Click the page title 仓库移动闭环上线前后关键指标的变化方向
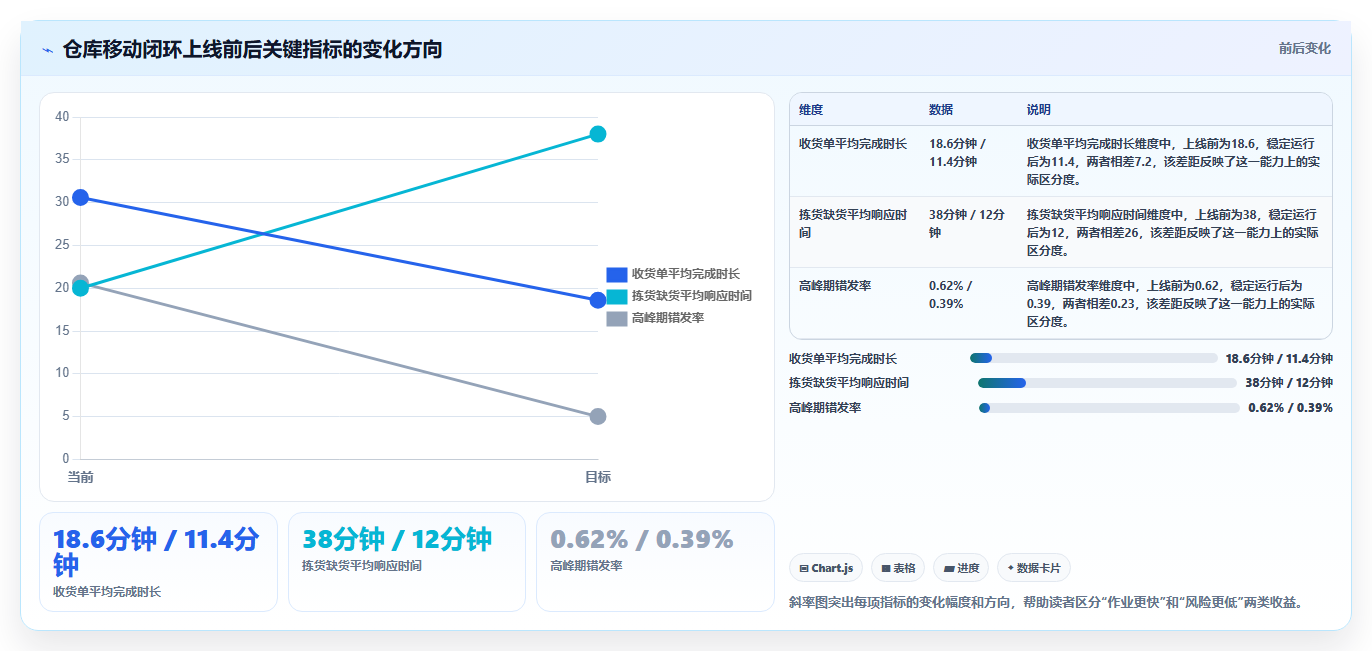1372x651 pixels. click(252, 49)
